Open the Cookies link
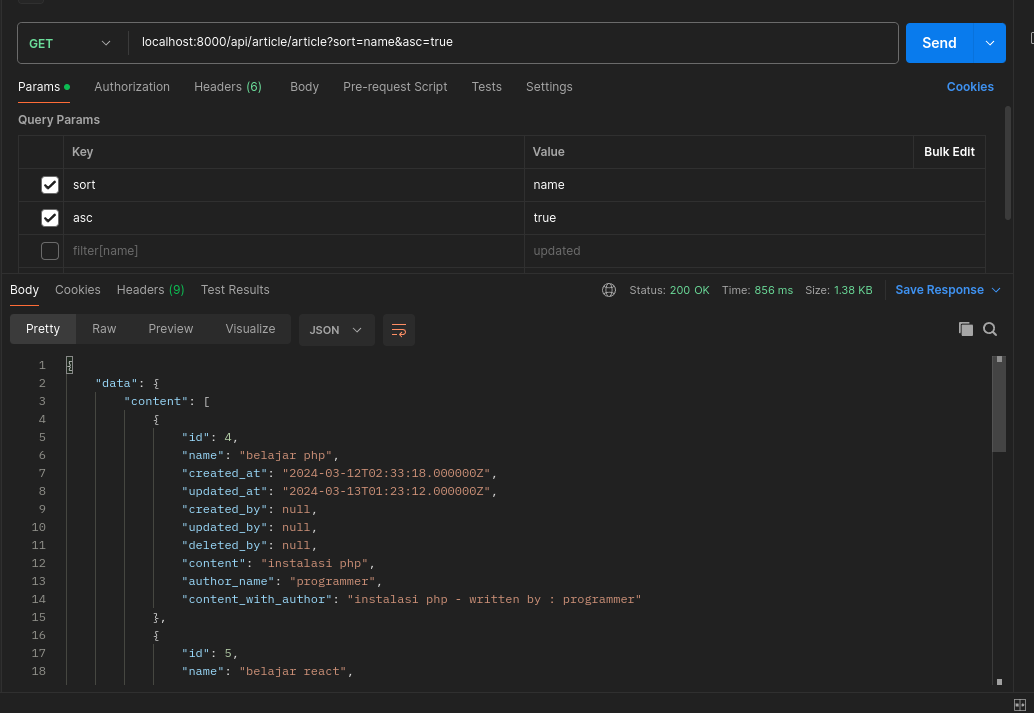 pos(970,87)
